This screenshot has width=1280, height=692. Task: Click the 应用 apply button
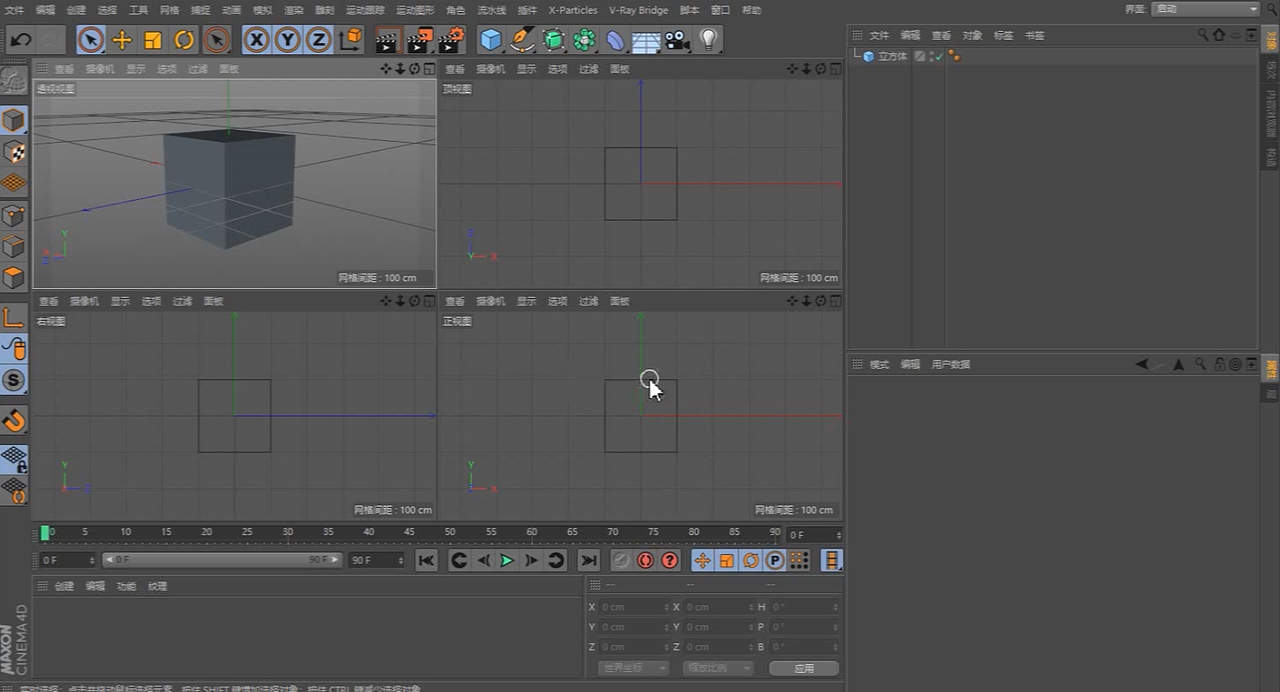point(804,668)
